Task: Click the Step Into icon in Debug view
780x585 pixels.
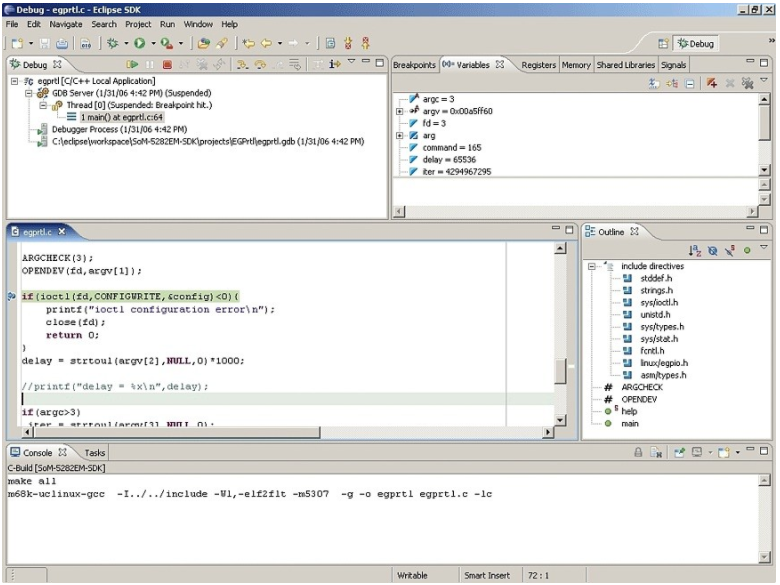Action: [x=242, y=64]
